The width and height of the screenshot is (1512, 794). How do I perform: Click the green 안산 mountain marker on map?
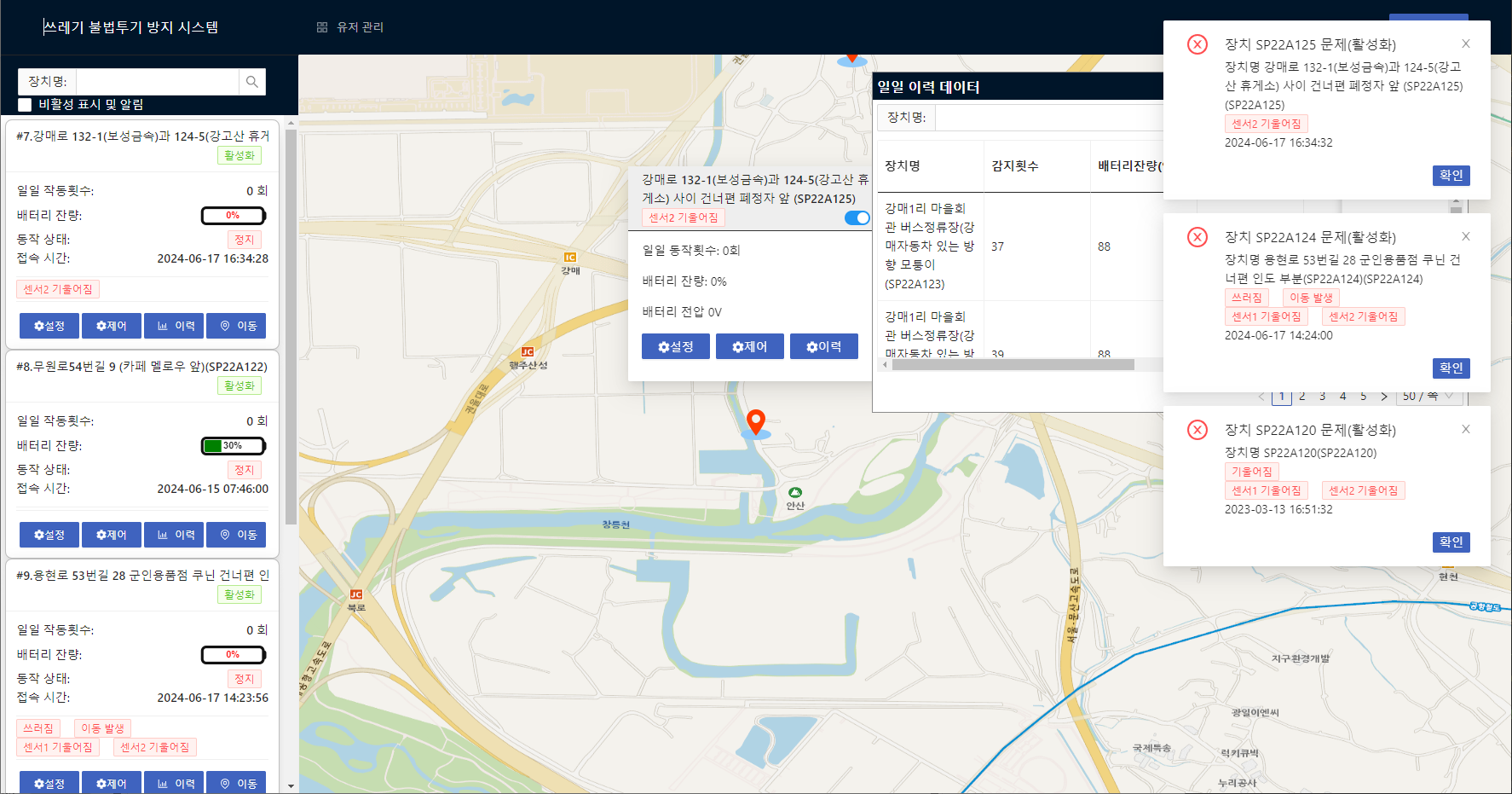[x=795, y=492]
